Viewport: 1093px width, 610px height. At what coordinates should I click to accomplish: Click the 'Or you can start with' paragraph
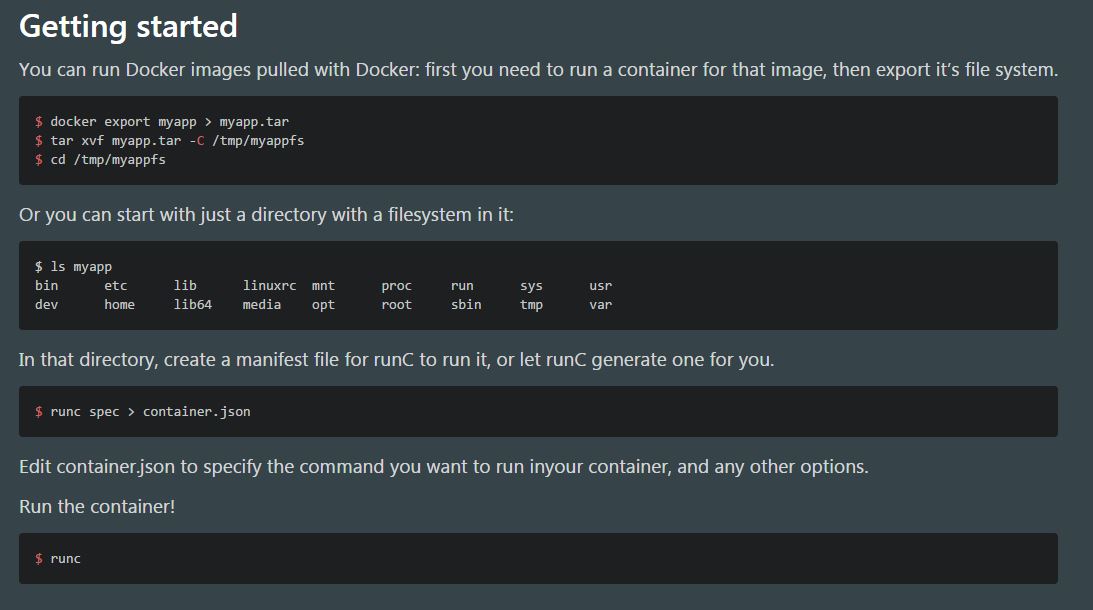266,215
